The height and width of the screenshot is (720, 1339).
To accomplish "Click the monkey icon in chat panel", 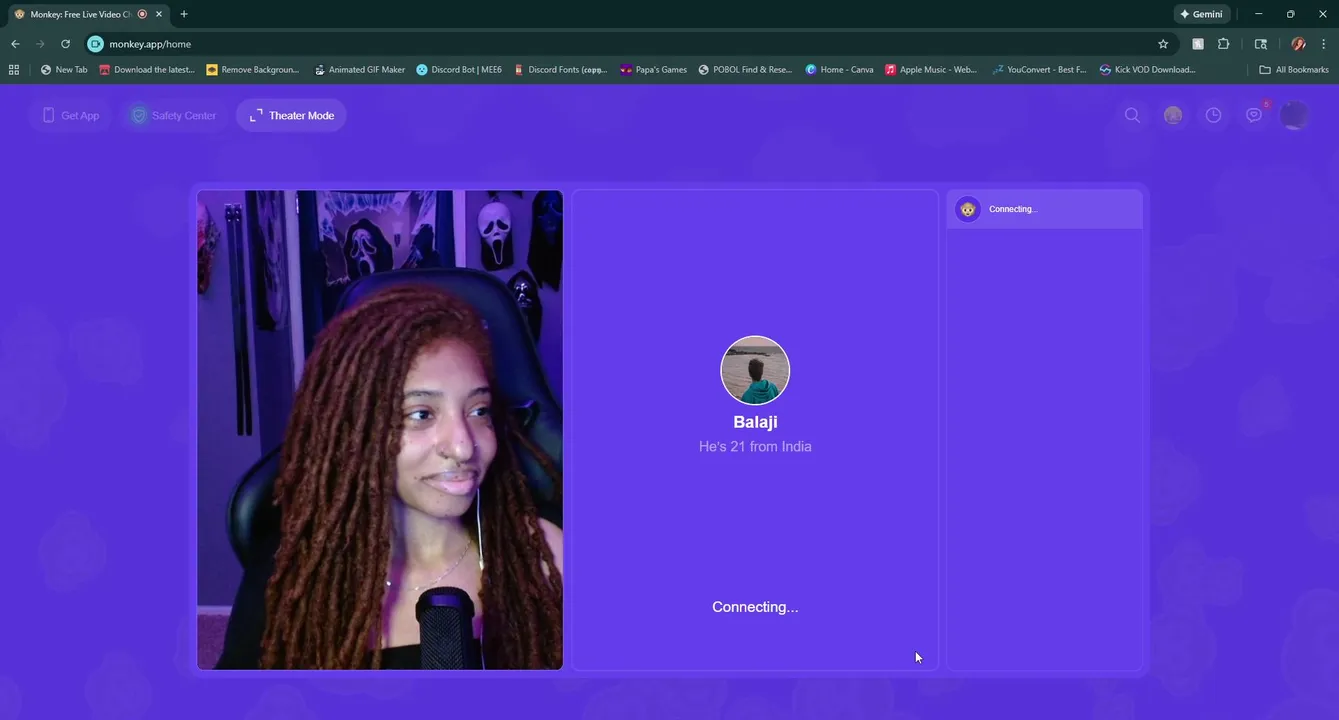I will (x=967, y=209).
